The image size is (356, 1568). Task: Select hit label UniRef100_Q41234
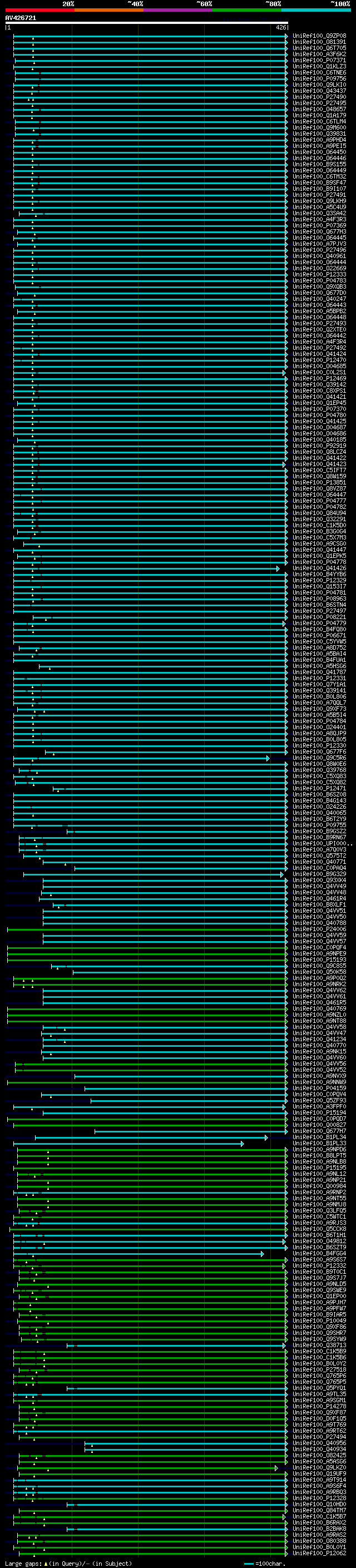(319, 1039)
